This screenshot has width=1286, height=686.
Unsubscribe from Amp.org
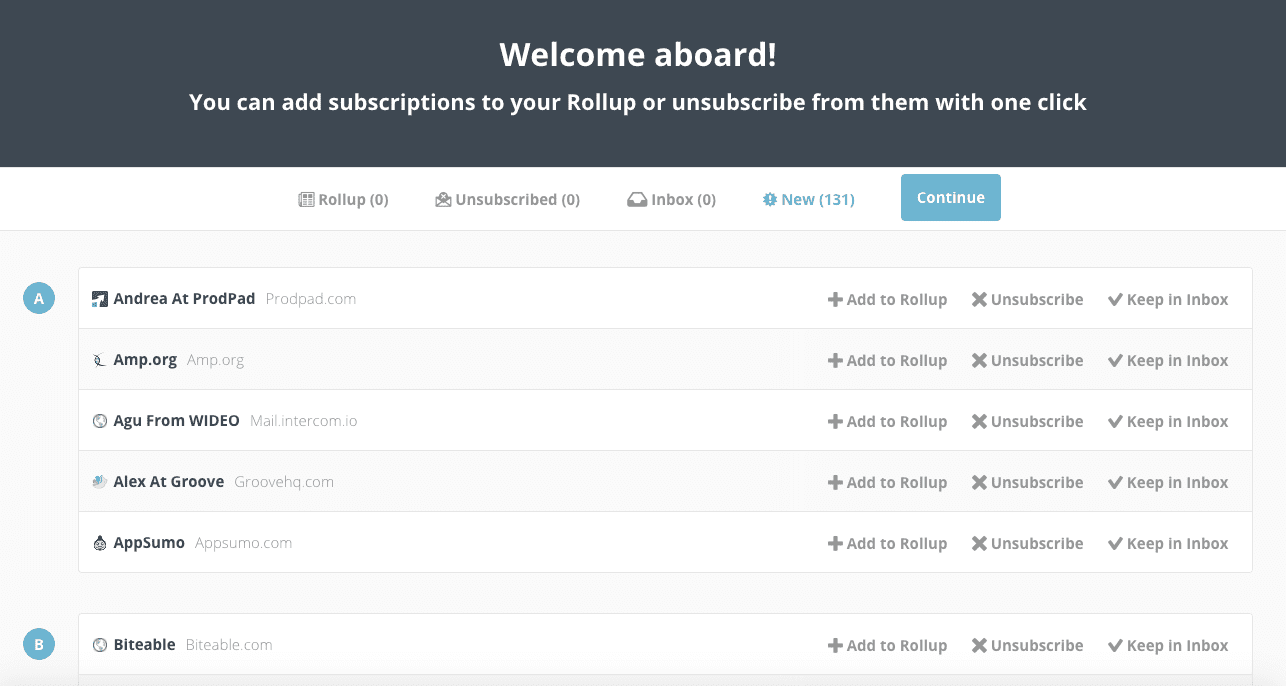pyautogui.click(x=1027, y=360)
